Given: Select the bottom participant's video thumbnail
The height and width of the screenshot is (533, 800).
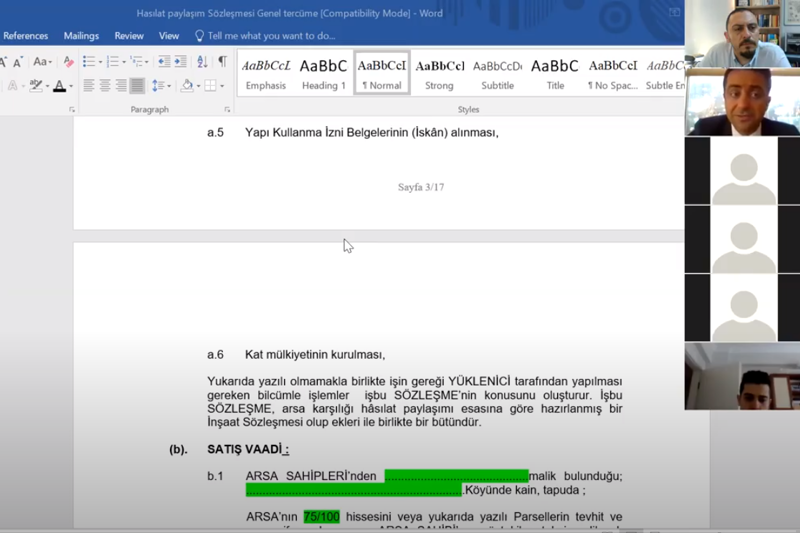Looking at the screenshot, I should (x=742, y=376).
